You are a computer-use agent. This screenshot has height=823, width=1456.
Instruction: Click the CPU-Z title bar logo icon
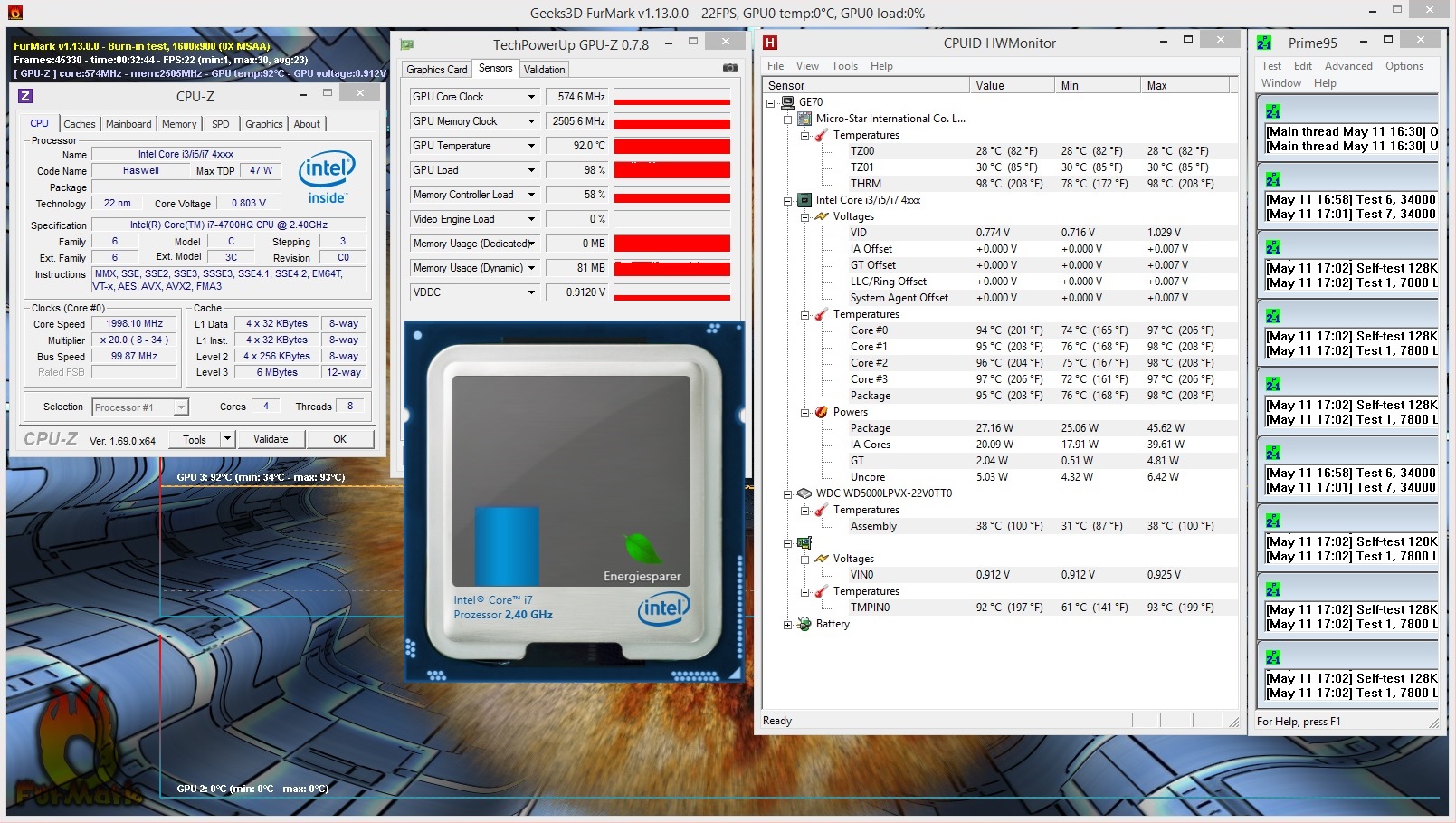pyautogui.click(x=25, y=96)
